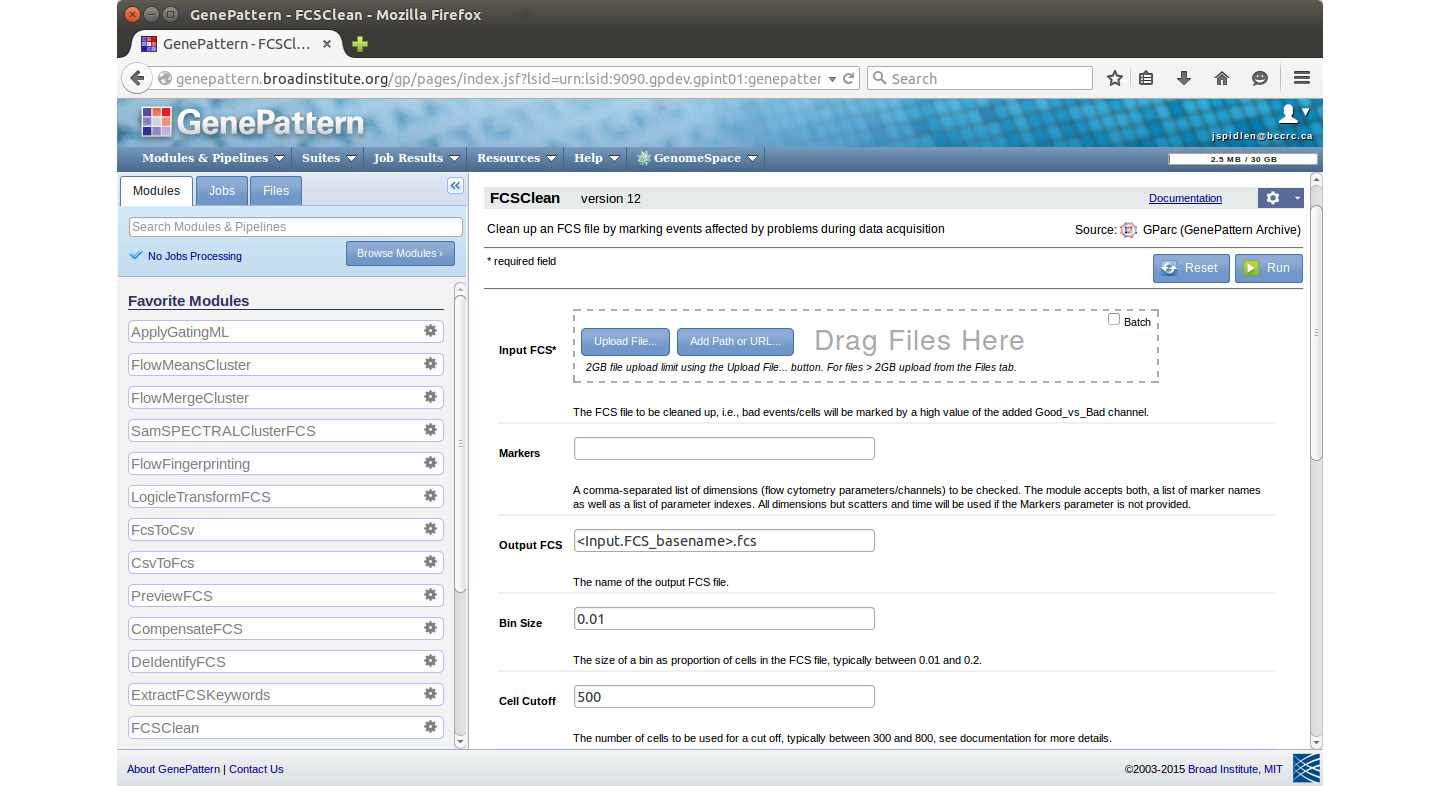Viewport: 1440px width, 786px height.
Task: Open gear menu for LogicleTransformFCS module
Action: click(430, 496)
